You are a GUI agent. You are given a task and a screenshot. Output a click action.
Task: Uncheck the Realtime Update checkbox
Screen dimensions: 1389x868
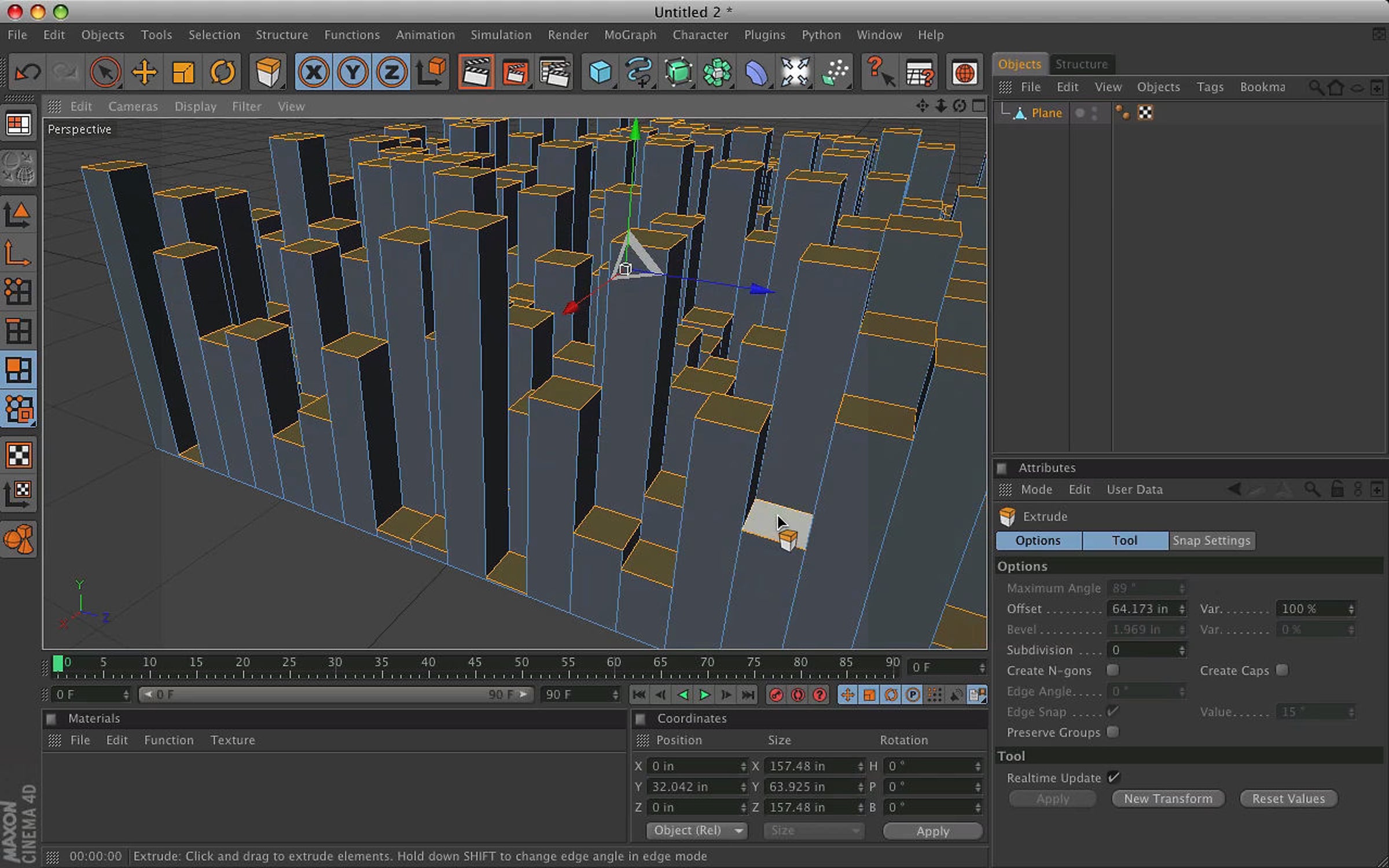point(1114,777)
